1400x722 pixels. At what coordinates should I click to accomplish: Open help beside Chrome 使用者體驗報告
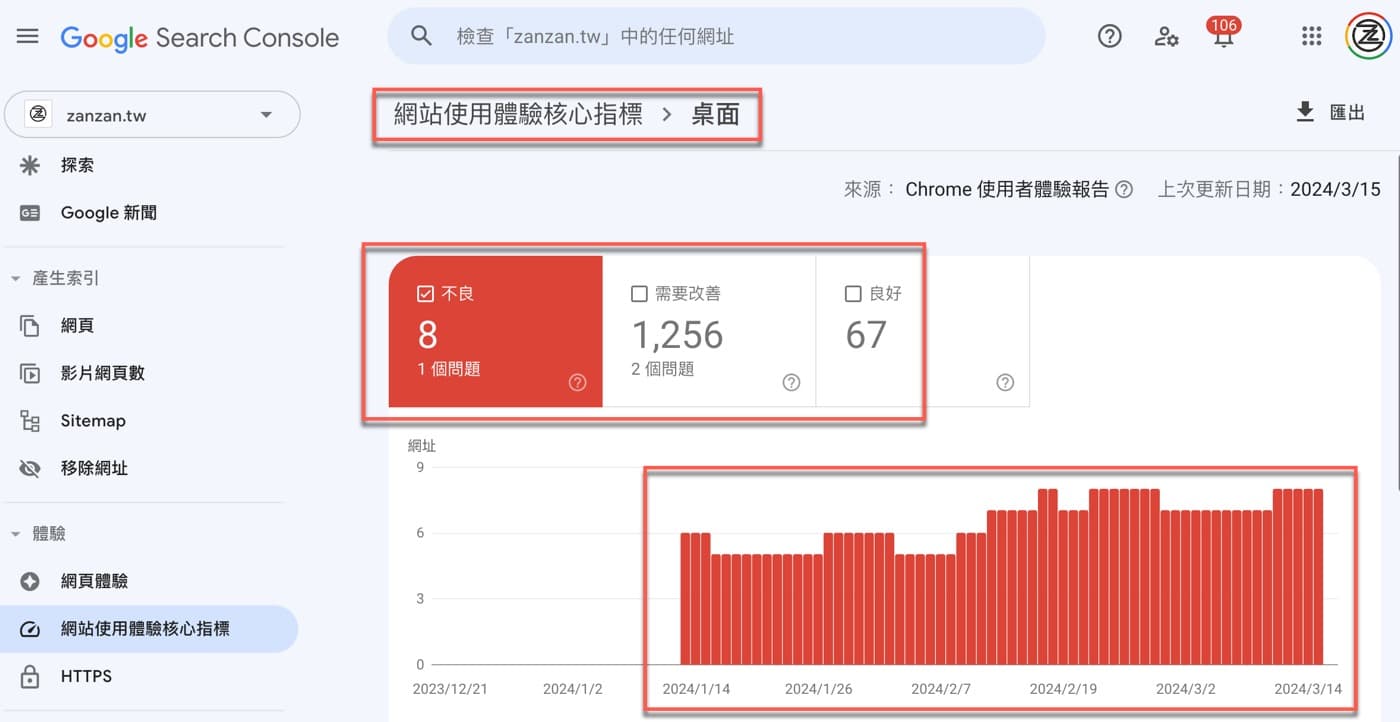point(1124,189)
